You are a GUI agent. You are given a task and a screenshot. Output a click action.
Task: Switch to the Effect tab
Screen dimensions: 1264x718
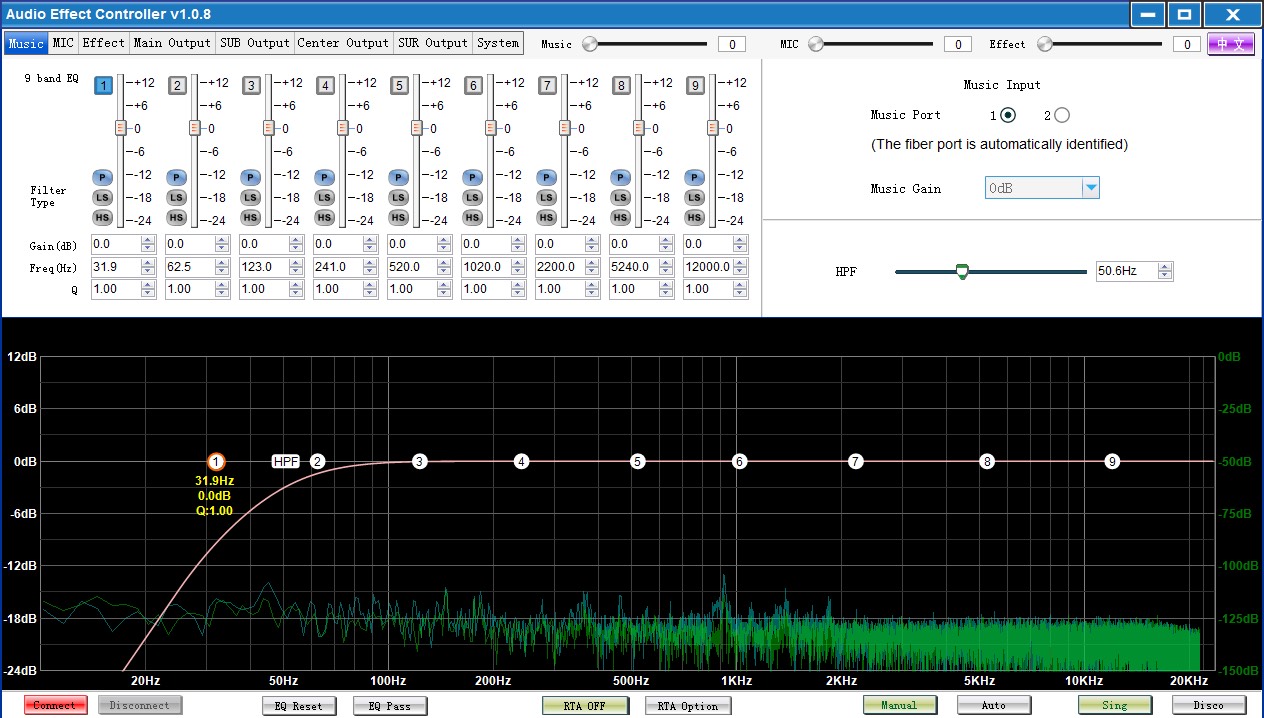coord(103,43)
